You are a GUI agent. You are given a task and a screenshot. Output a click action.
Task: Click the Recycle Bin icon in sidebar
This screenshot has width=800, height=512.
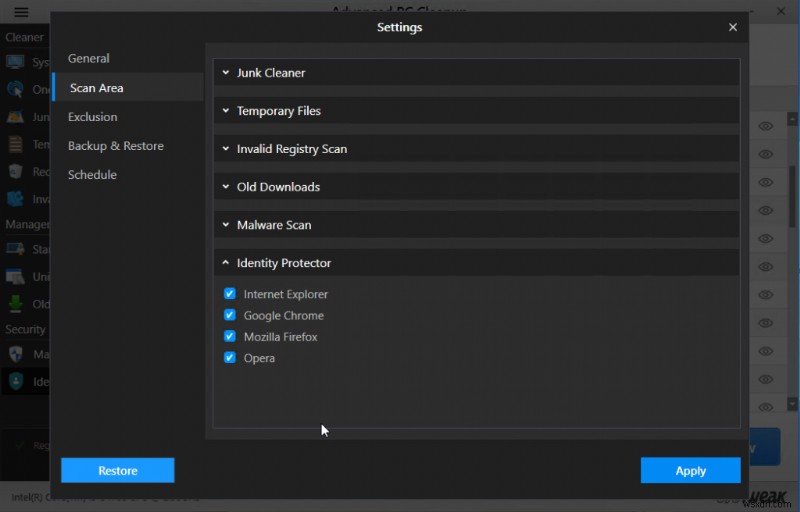click(x=15, y=171)
